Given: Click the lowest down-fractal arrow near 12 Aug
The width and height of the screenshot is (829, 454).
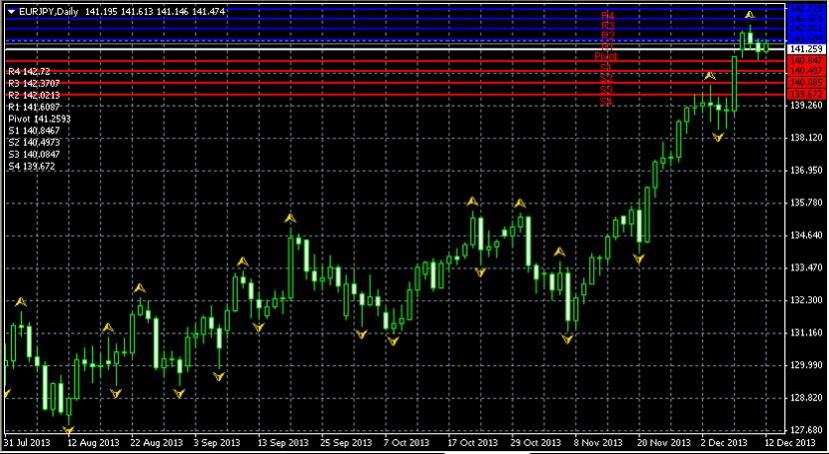Looking at the screenshot, I should (68, 429).
